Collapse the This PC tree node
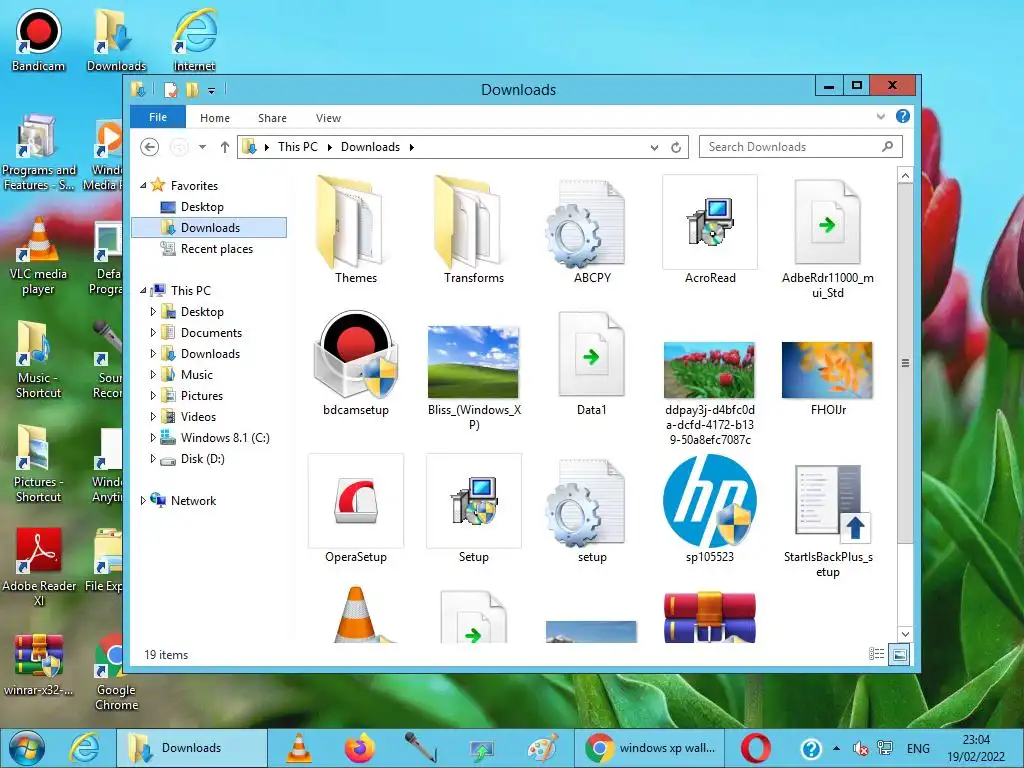This screenshot has height=768, width=1024. pos(143,291)
